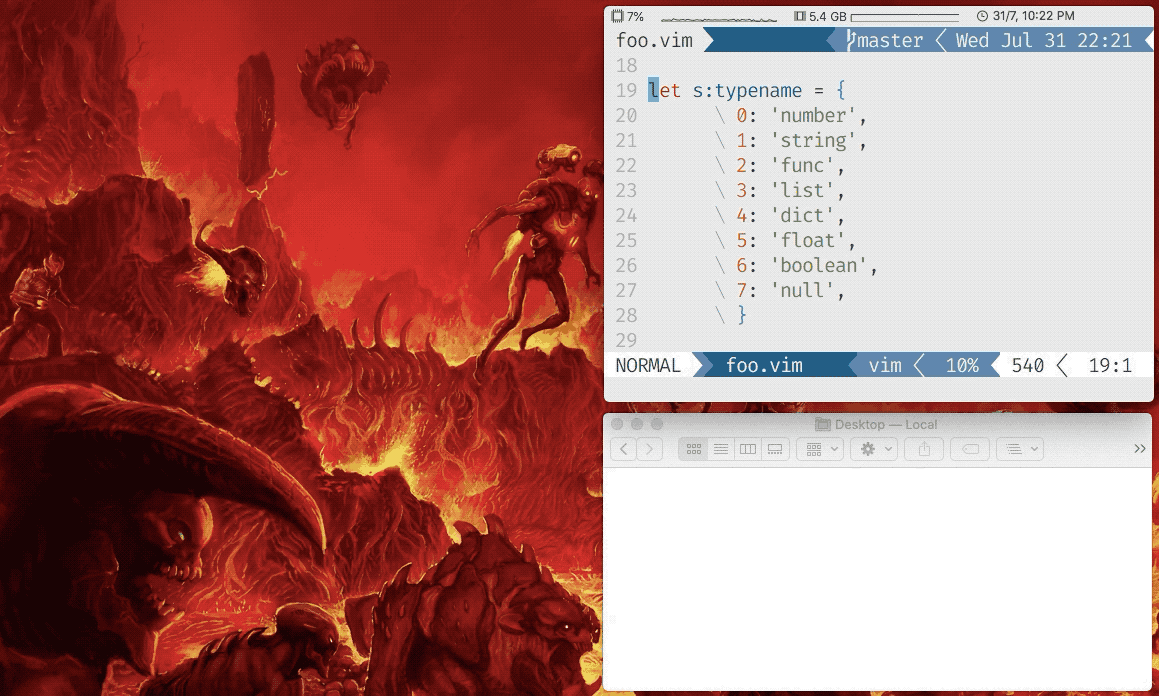The image size is (1159, 696).
Task: Click the Finder share button
Action: [924, 448]
